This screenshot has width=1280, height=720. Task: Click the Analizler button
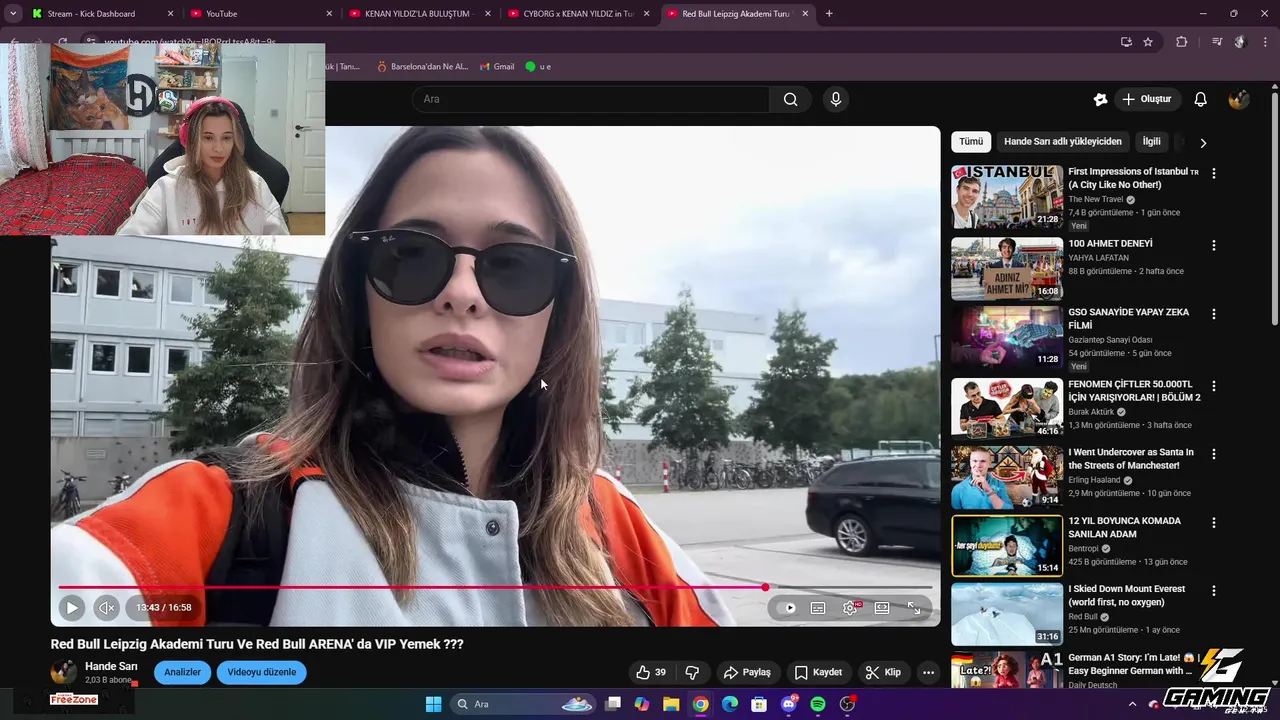pos(182,672)
